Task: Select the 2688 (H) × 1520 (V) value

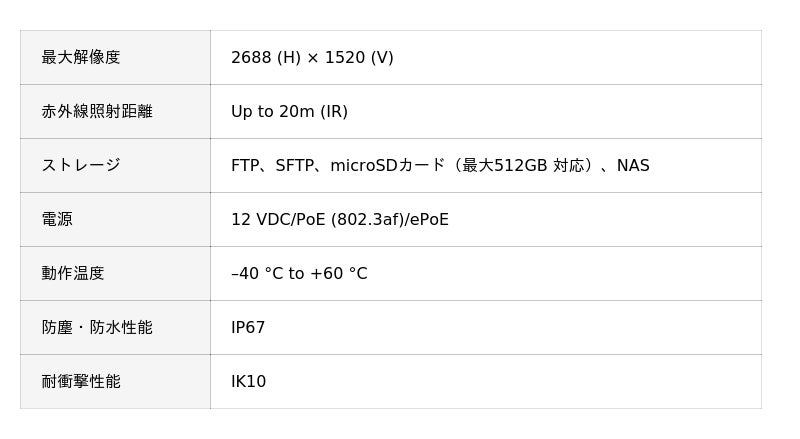Action: 312,57
